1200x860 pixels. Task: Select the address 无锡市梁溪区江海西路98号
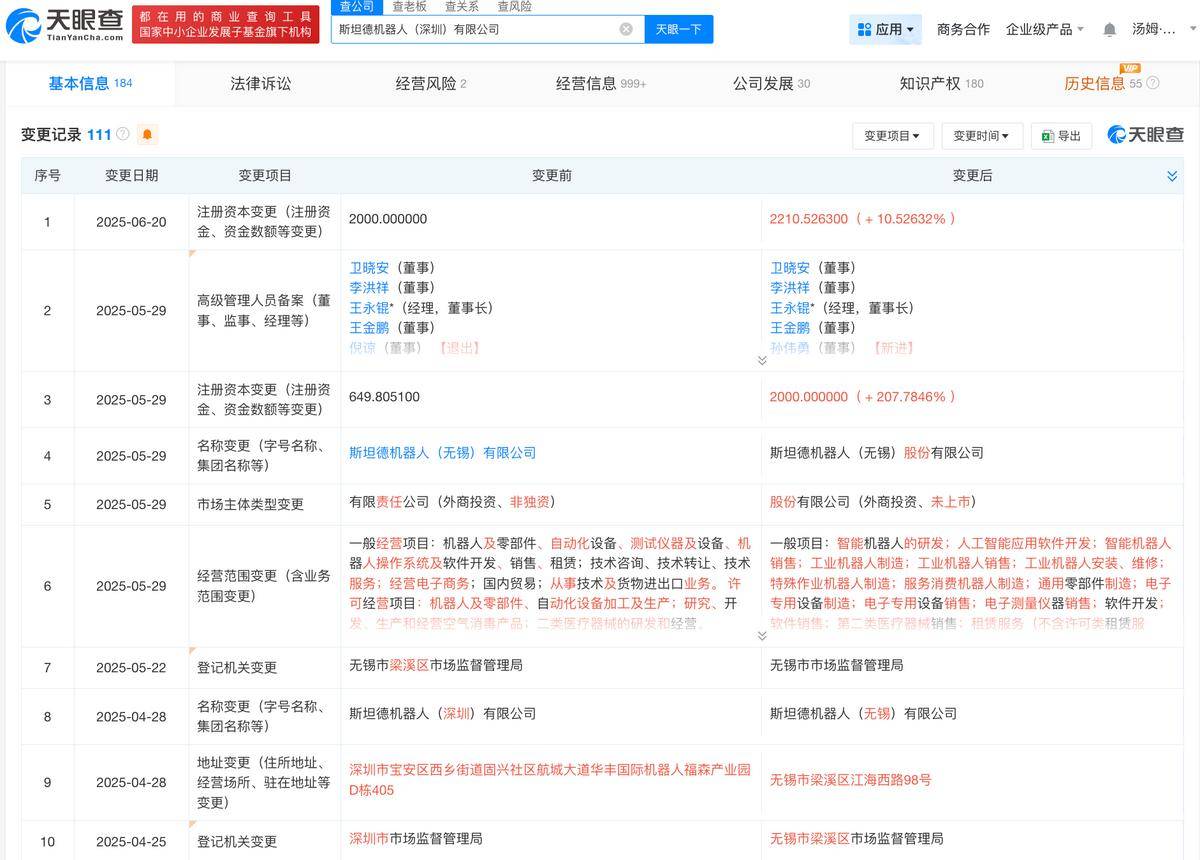tap(851, 780)
